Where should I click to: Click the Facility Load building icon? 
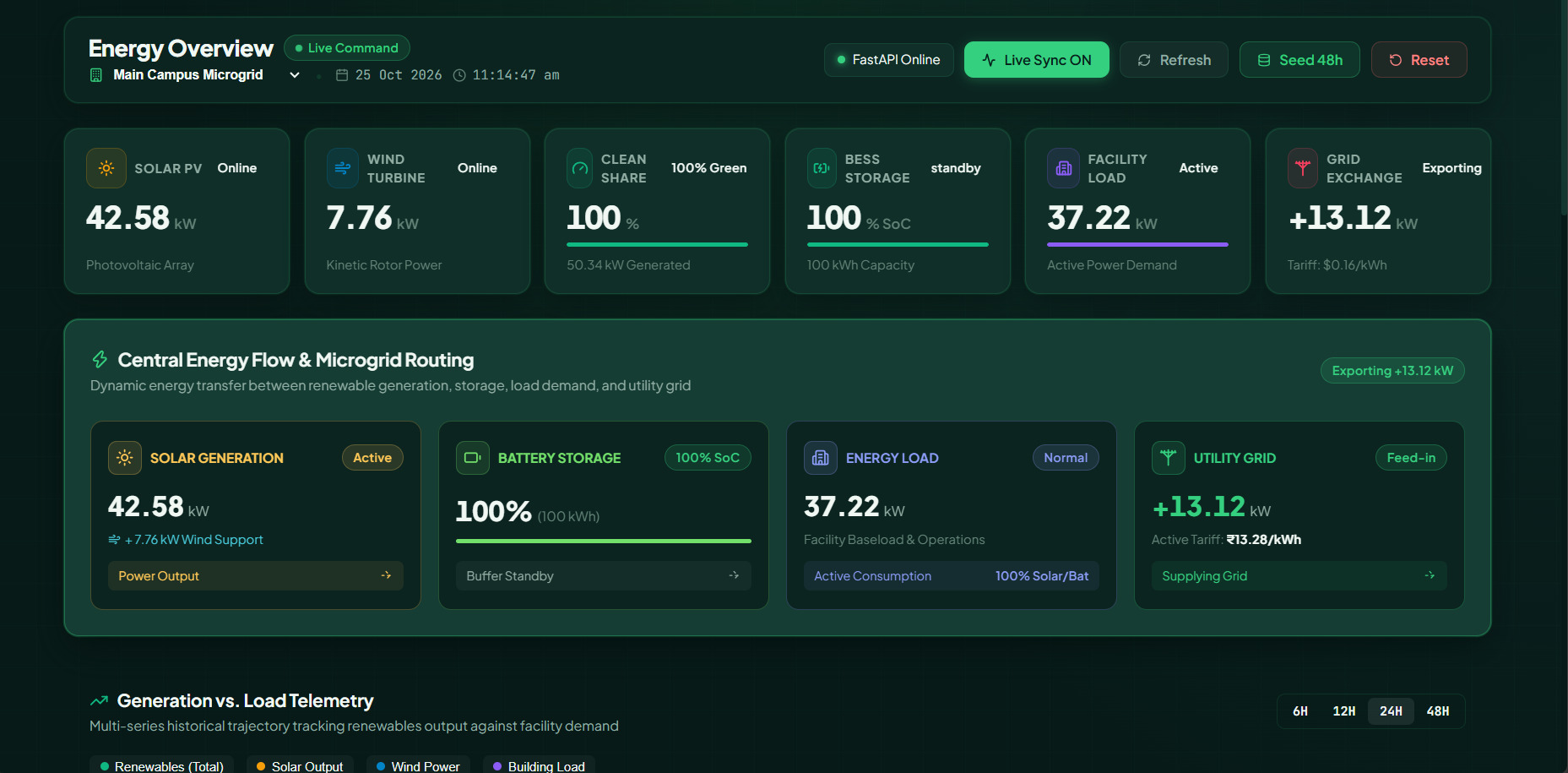click(x=1064, y=168)
